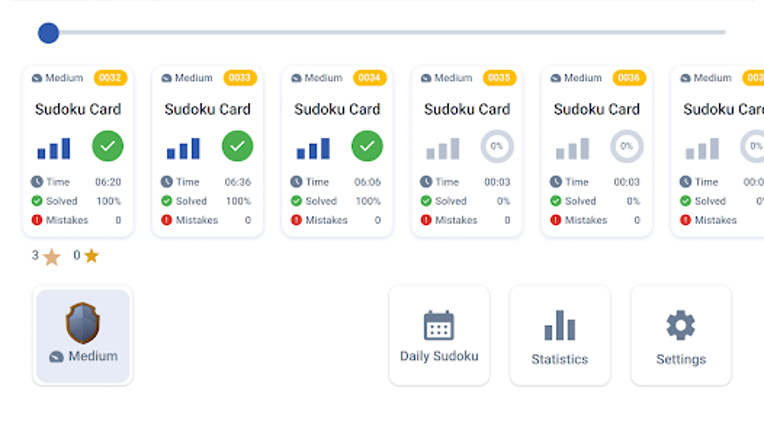The image size is (764, 430).
Task: Open Sudoku Card 0032
Action: click(x=78, y=151)
